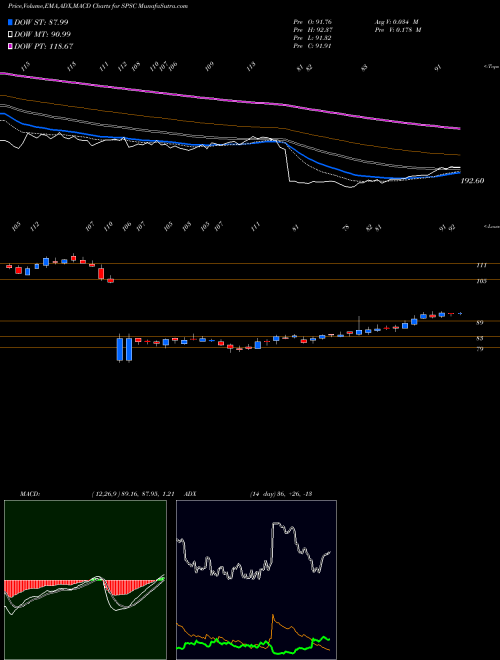
Task: Click the 109 label in the tops row
Action: coord(210,67)
